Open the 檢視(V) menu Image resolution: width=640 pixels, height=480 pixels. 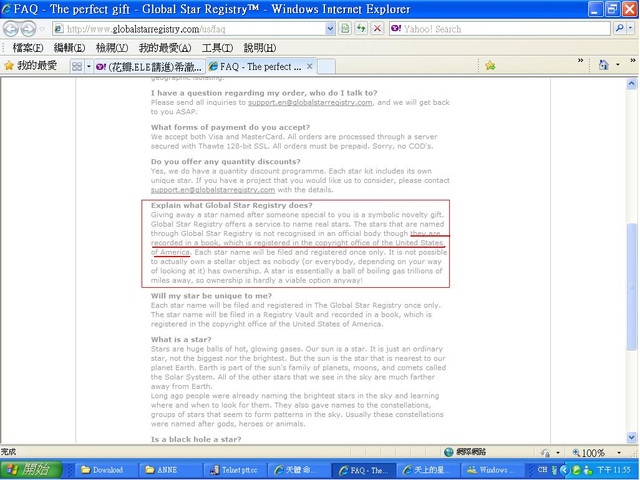click(112, 48)
